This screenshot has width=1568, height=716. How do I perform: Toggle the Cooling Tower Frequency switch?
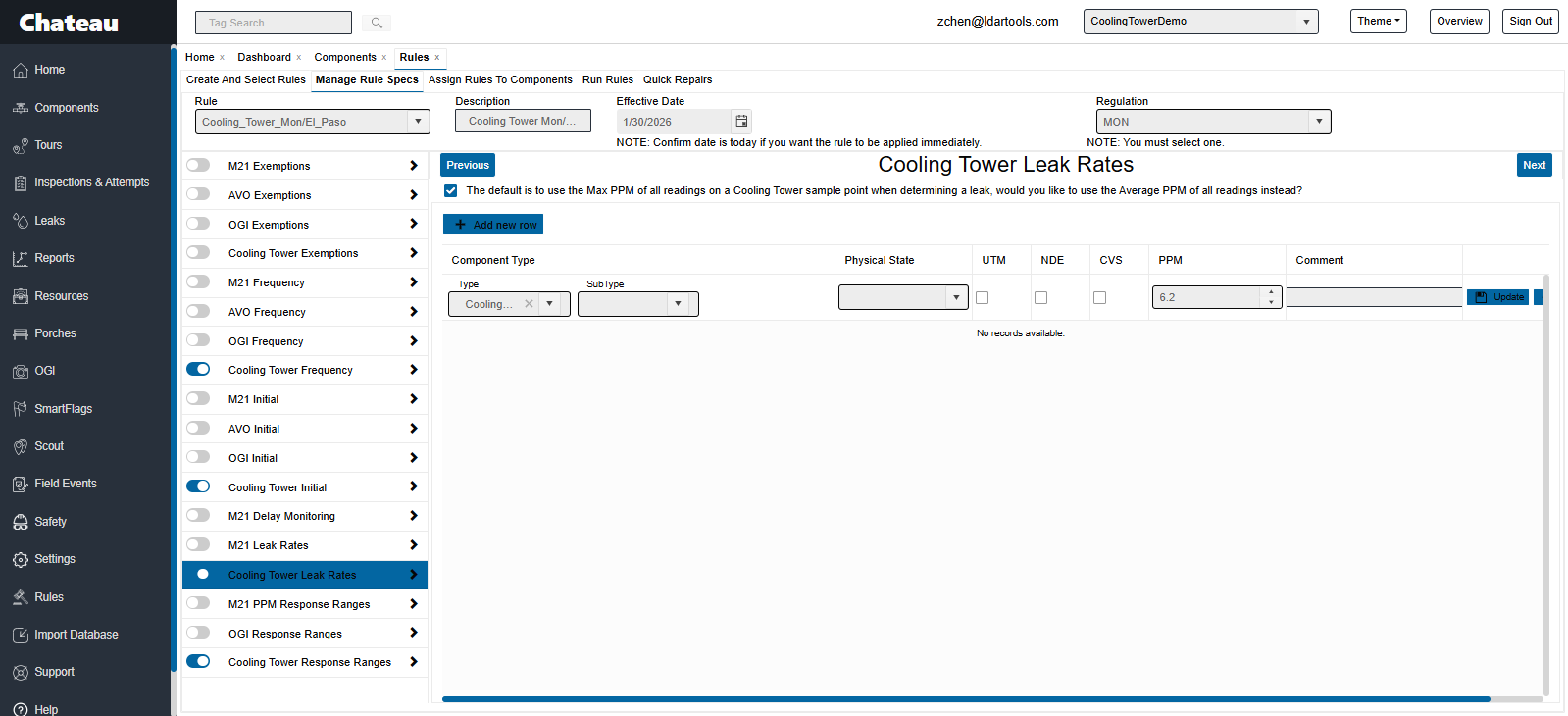pyautogui.click(x=198, y=369)
